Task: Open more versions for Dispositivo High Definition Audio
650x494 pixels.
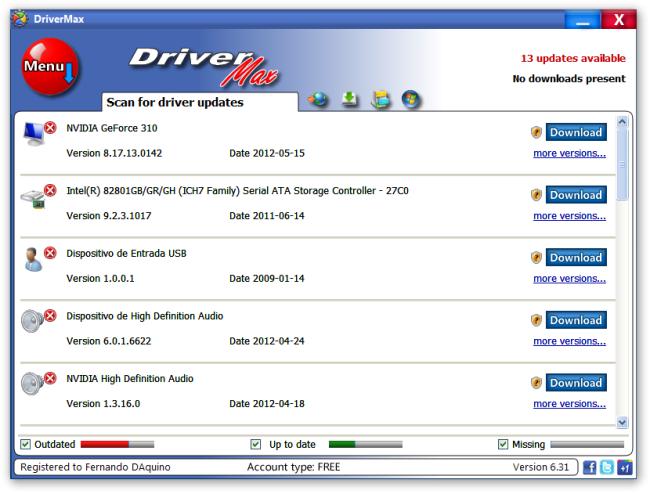Action: coord(569,341)
